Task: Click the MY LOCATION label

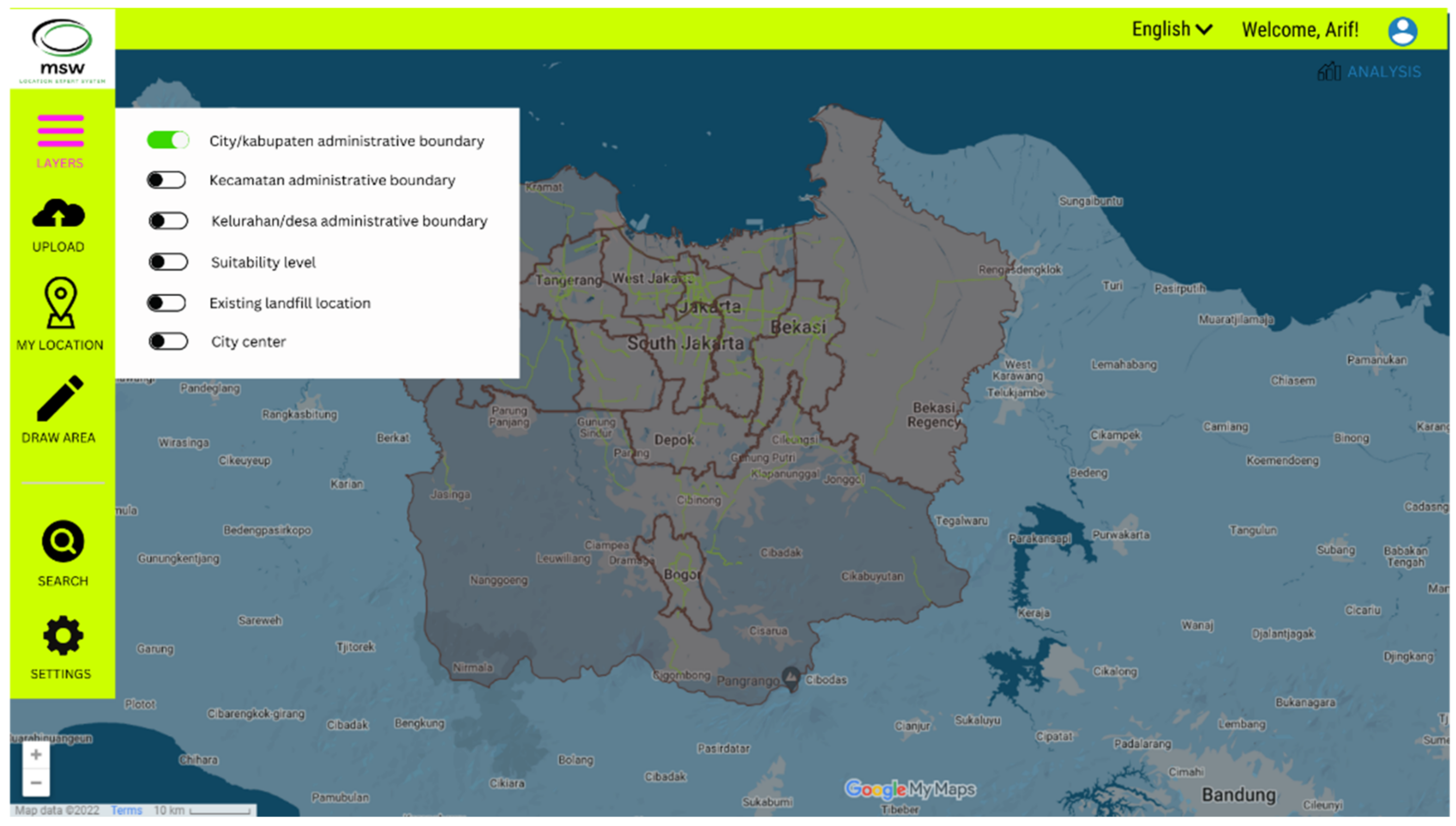Action: 60,345
